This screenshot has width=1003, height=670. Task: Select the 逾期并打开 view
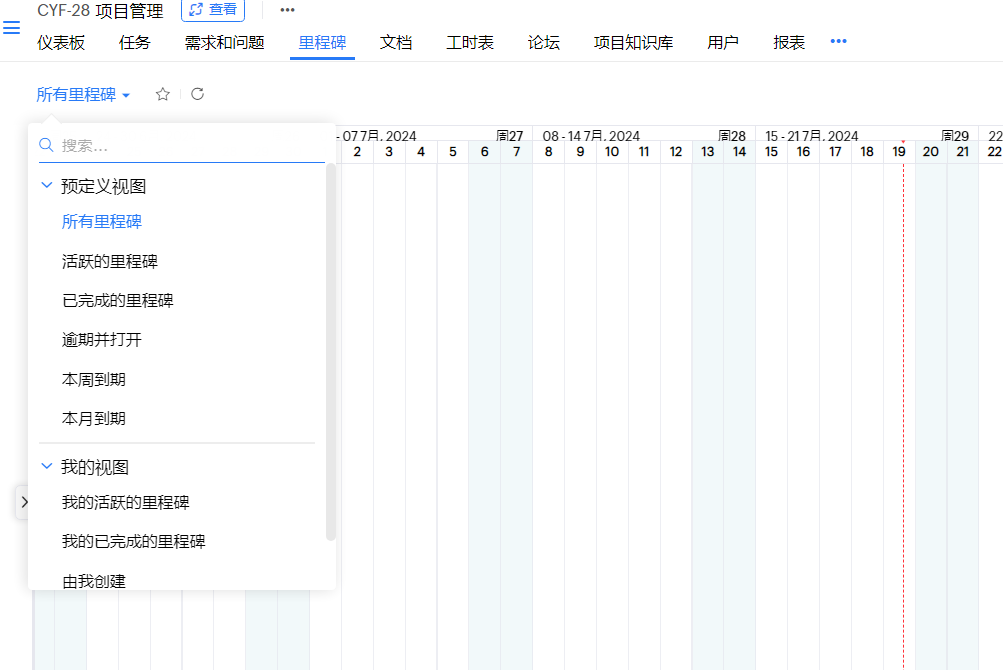pos(102,339)
